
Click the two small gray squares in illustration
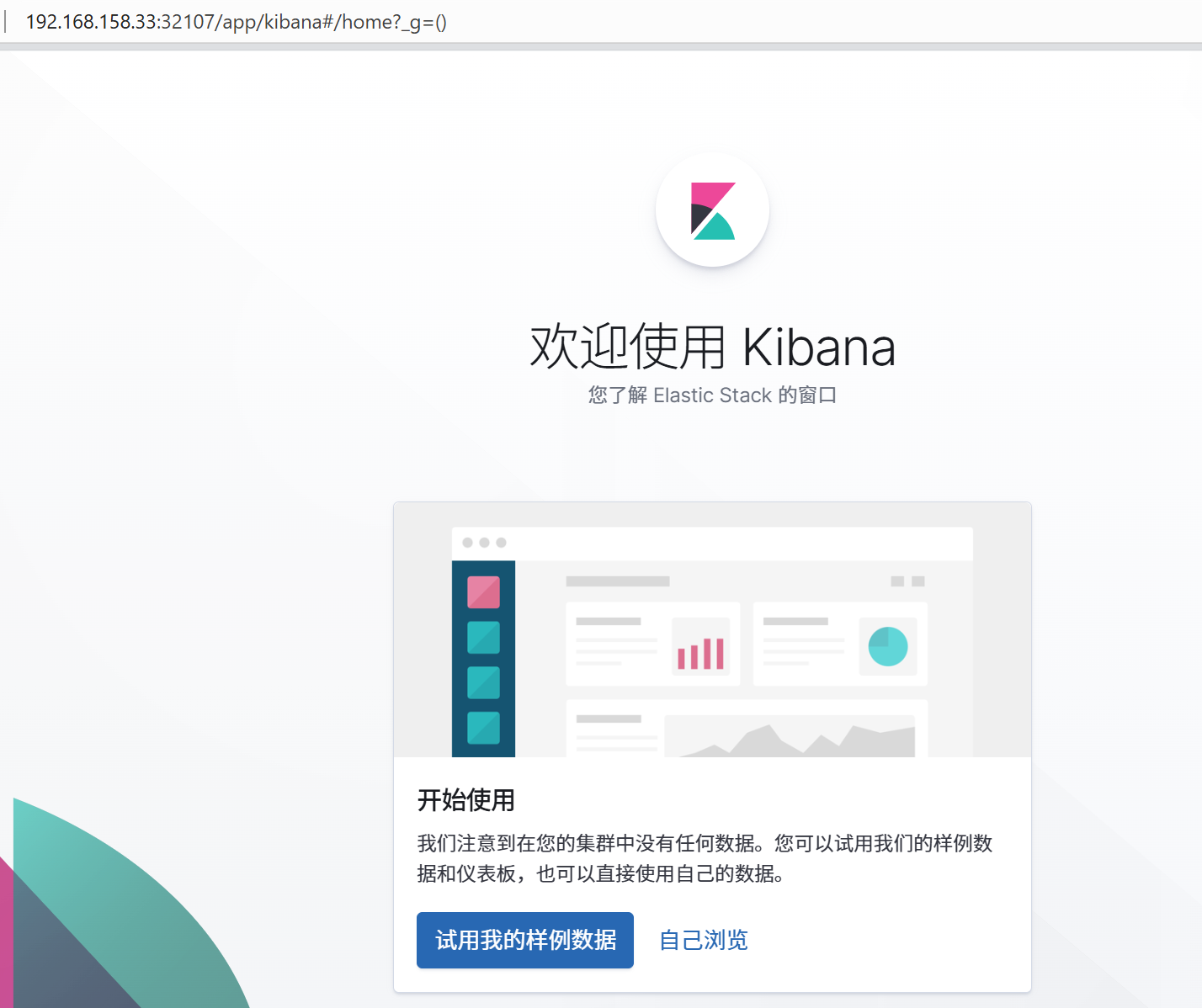point(907,581)
